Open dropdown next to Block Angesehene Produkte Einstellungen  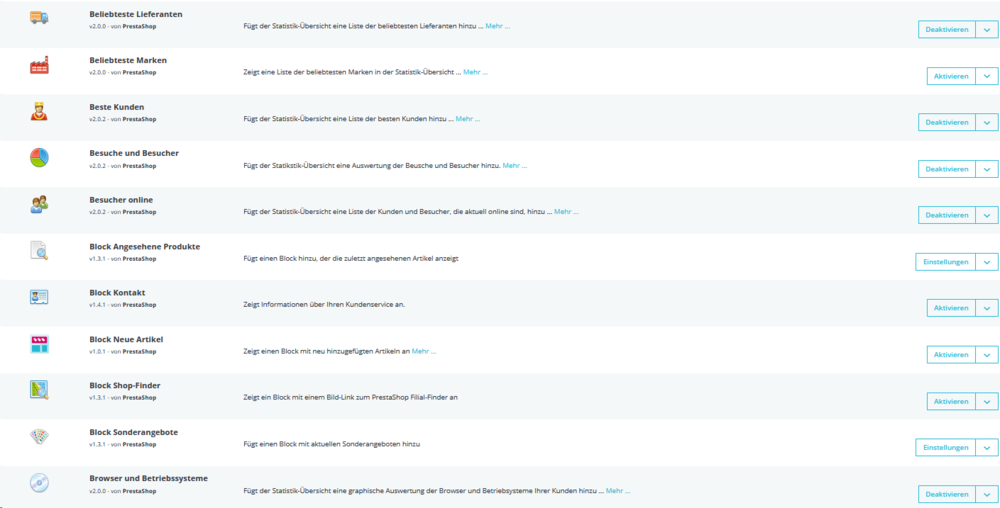[987, 262]
